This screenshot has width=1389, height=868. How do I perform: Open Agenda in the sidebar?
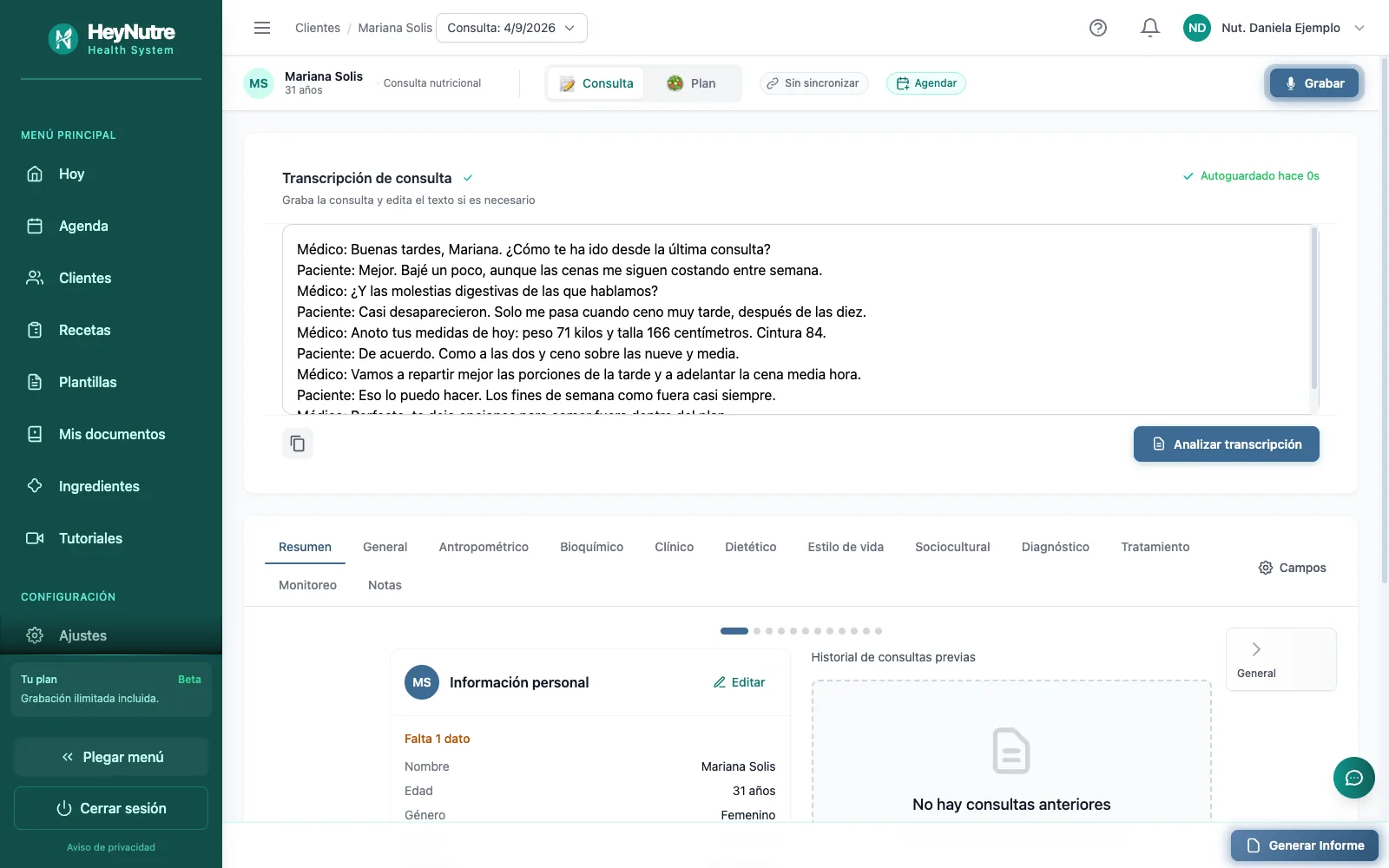click(x=111, y=226)
